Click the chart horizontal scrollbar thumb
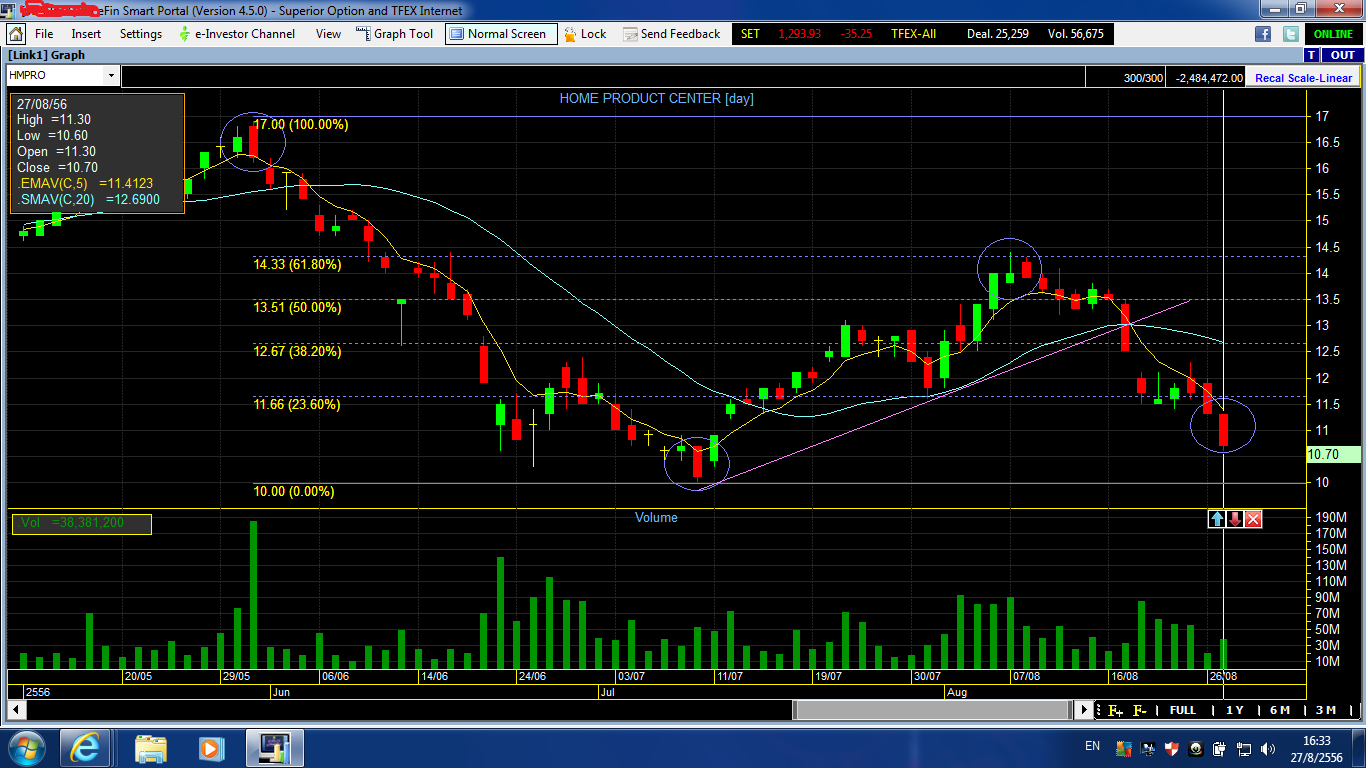The height and width of the screenshot is (770, 1368). [932, 710]
